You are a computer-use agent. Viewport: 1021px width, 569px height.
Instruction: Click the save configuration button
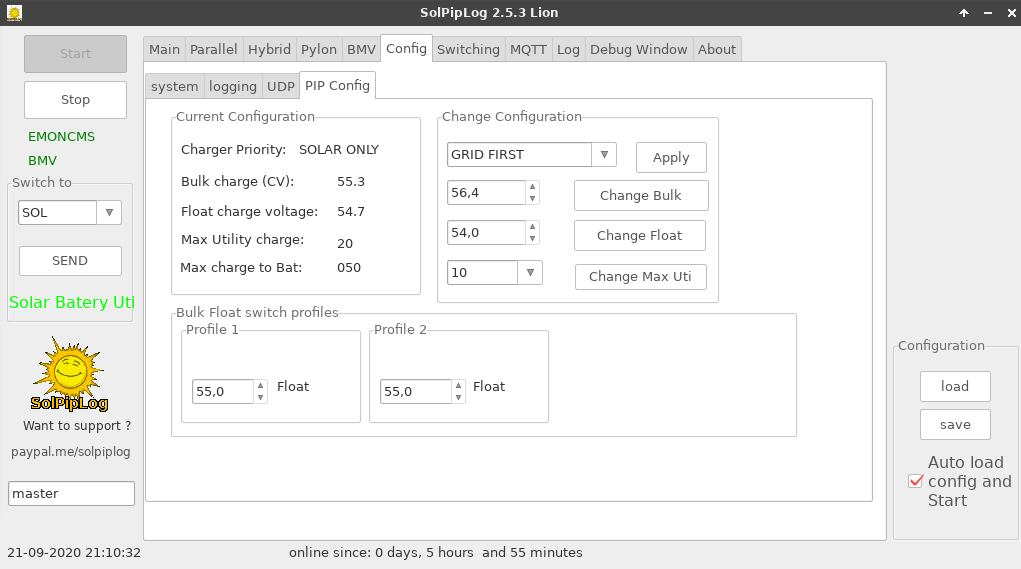click(x=955, y=424)
